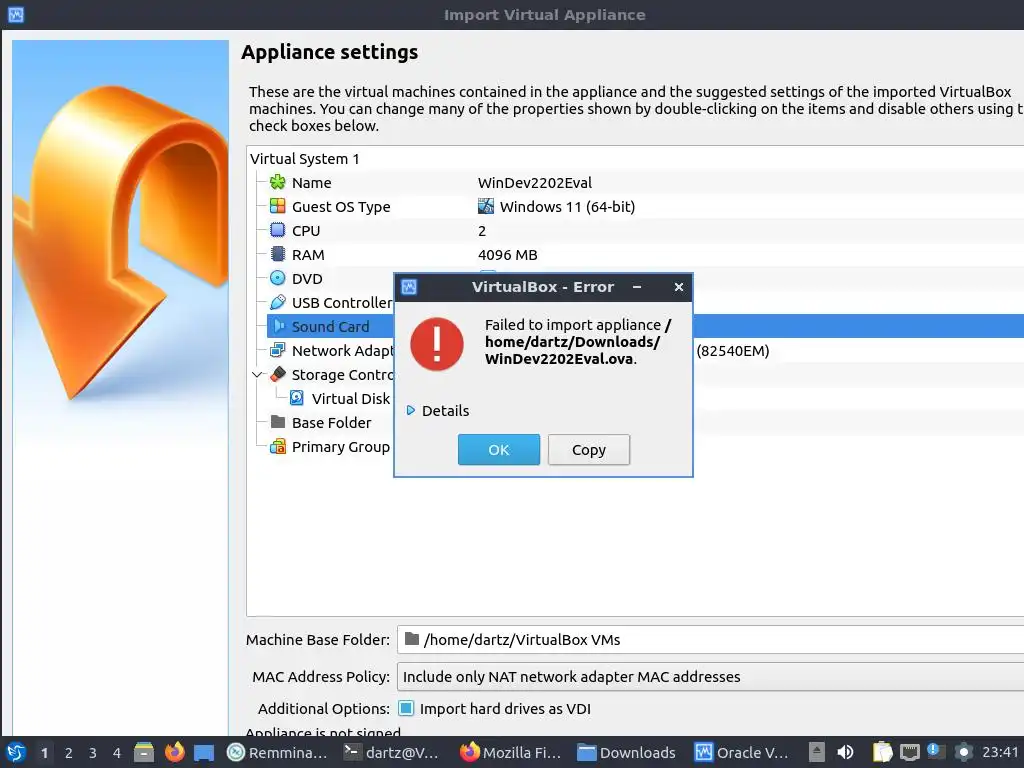
Task: Click the Virtual Disk image icon
Action: [x=296, y=398]
